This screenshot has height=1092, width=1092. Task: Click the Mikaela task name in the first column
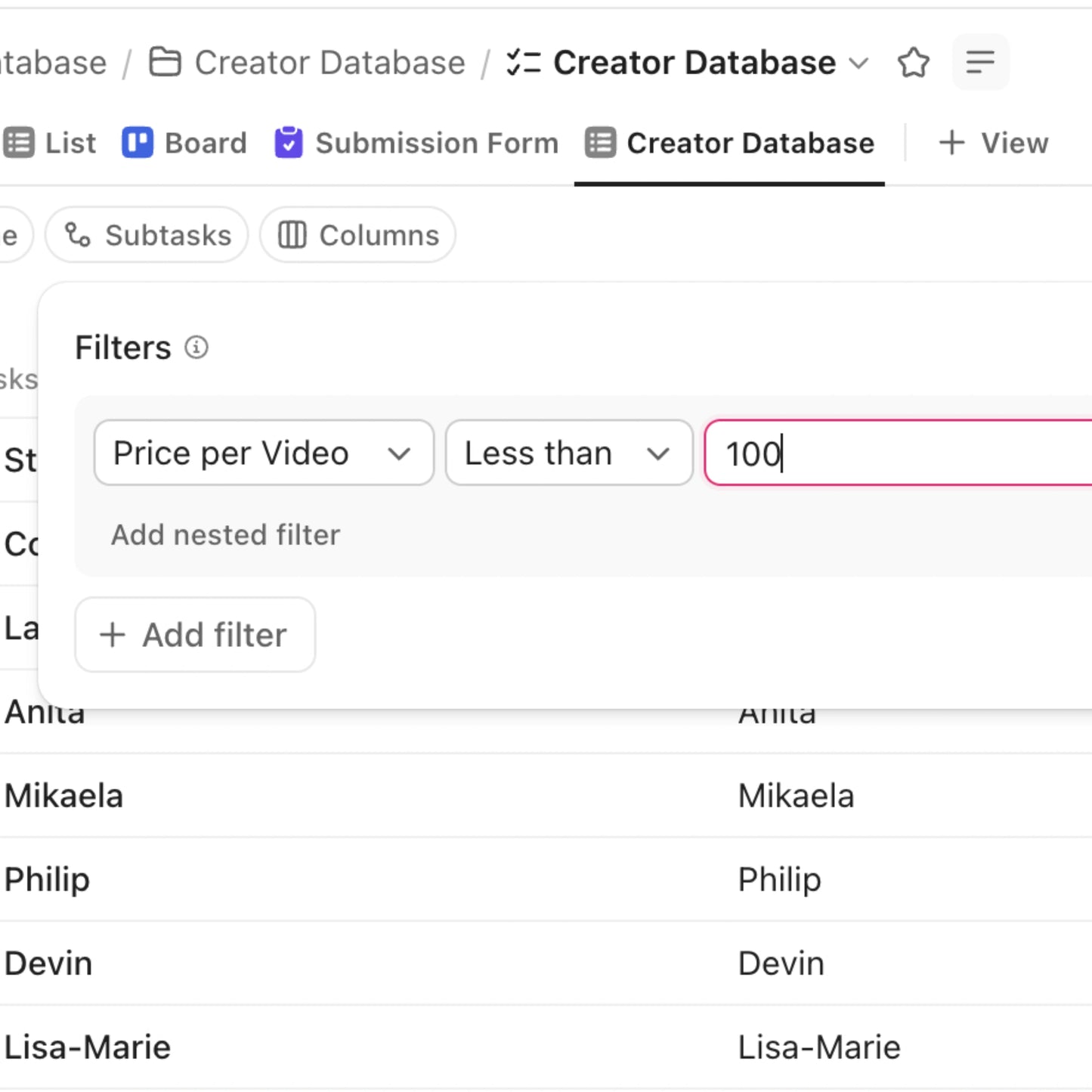tap(63, 796)
